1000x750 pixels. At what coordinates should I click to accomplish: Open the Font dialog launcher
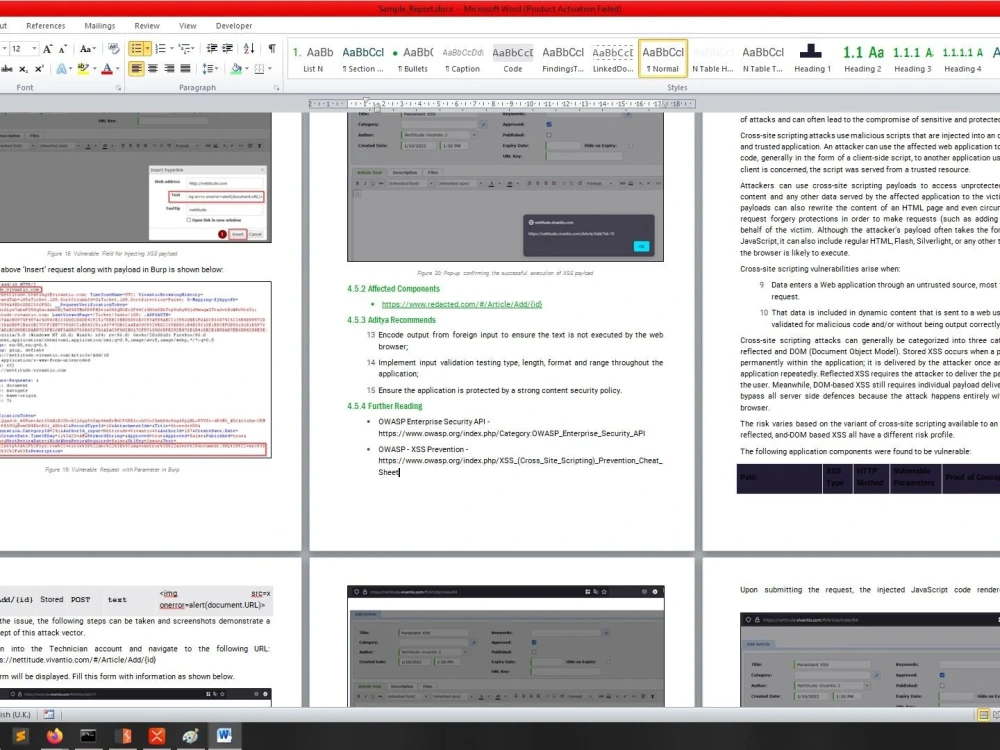(x=119, y=89)
